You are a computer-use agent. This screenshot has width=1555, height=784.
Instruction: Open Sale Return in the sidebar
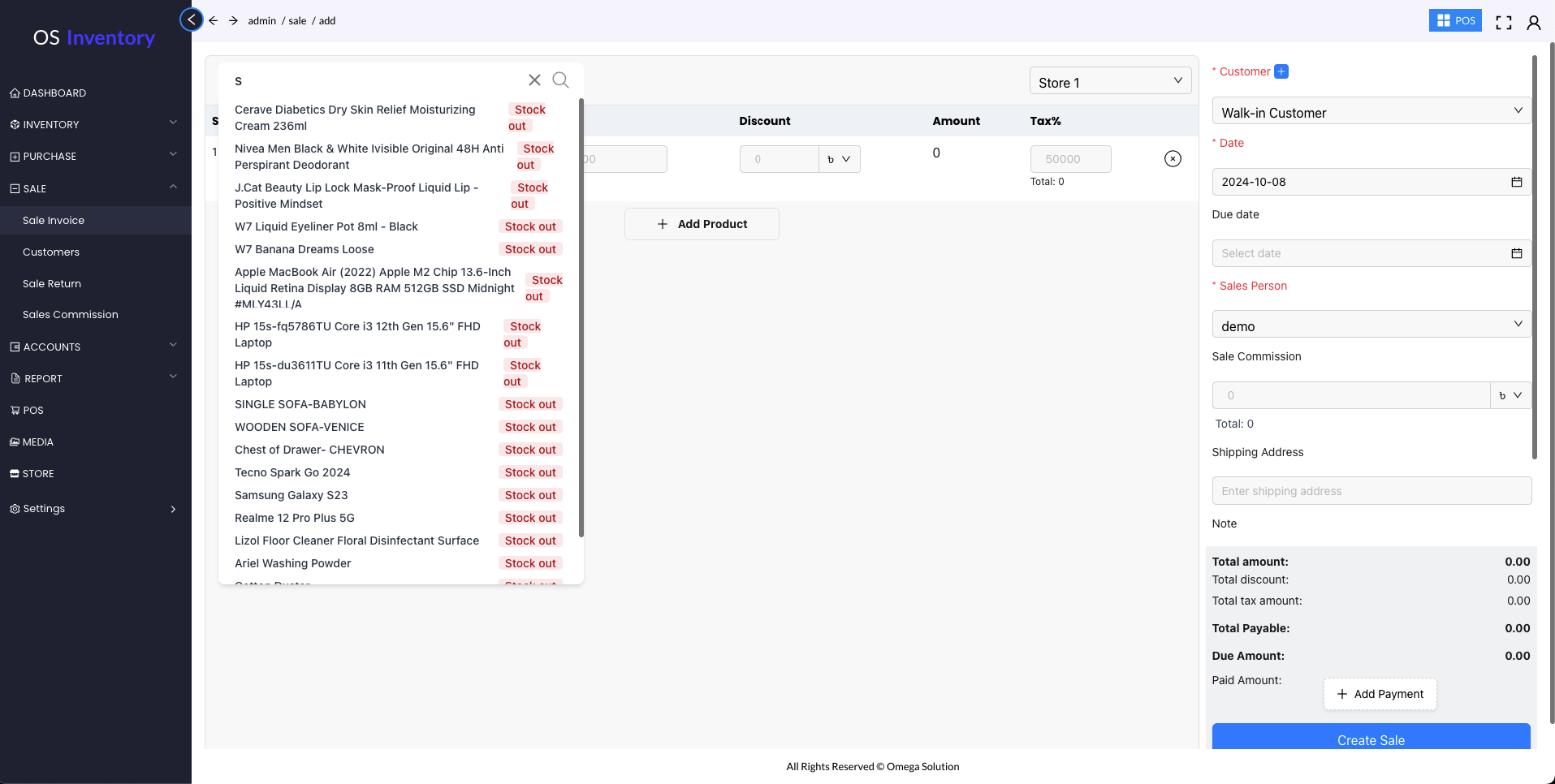52,283
